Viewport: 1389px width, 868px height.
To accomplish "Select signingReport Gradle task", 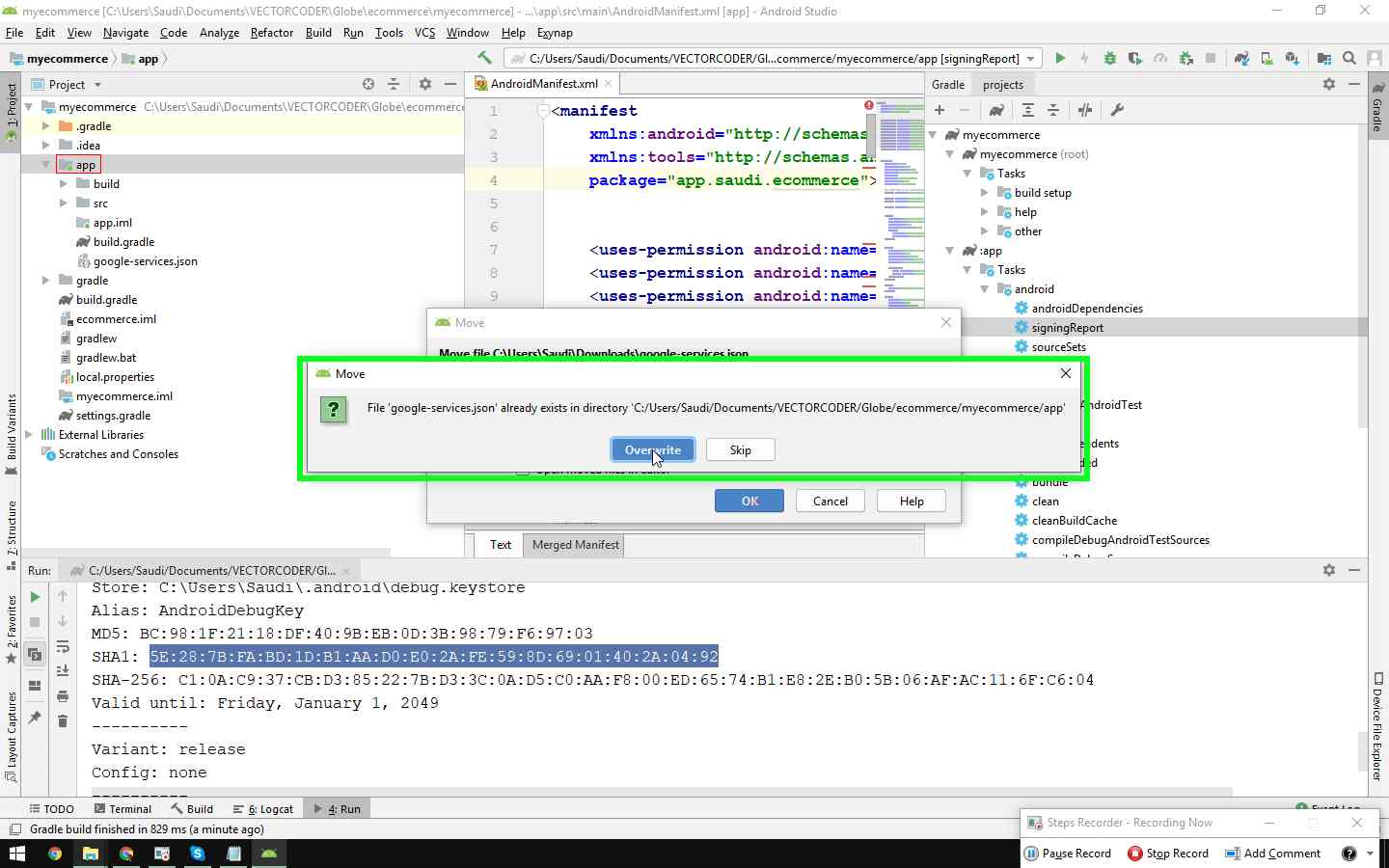I will [x=1067, y=328].
